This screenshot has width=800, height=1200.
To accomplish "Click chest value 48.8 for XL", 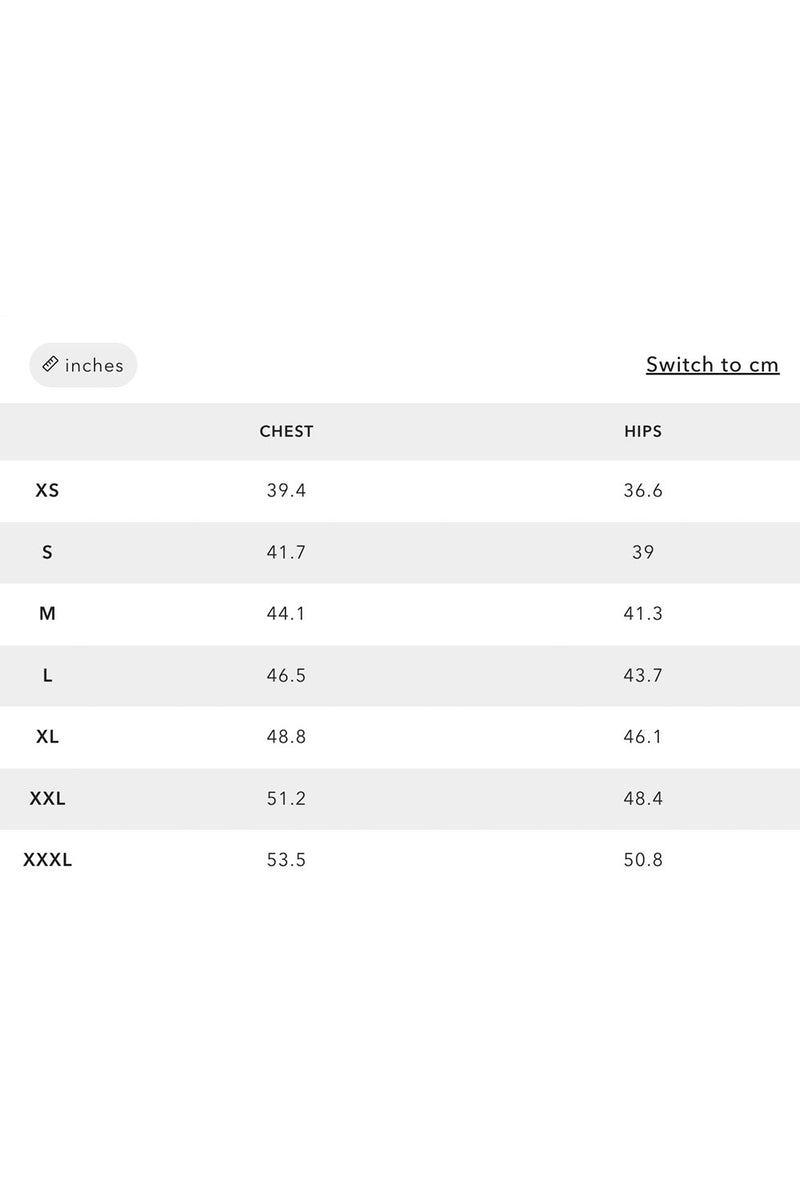I will [286, 737].
